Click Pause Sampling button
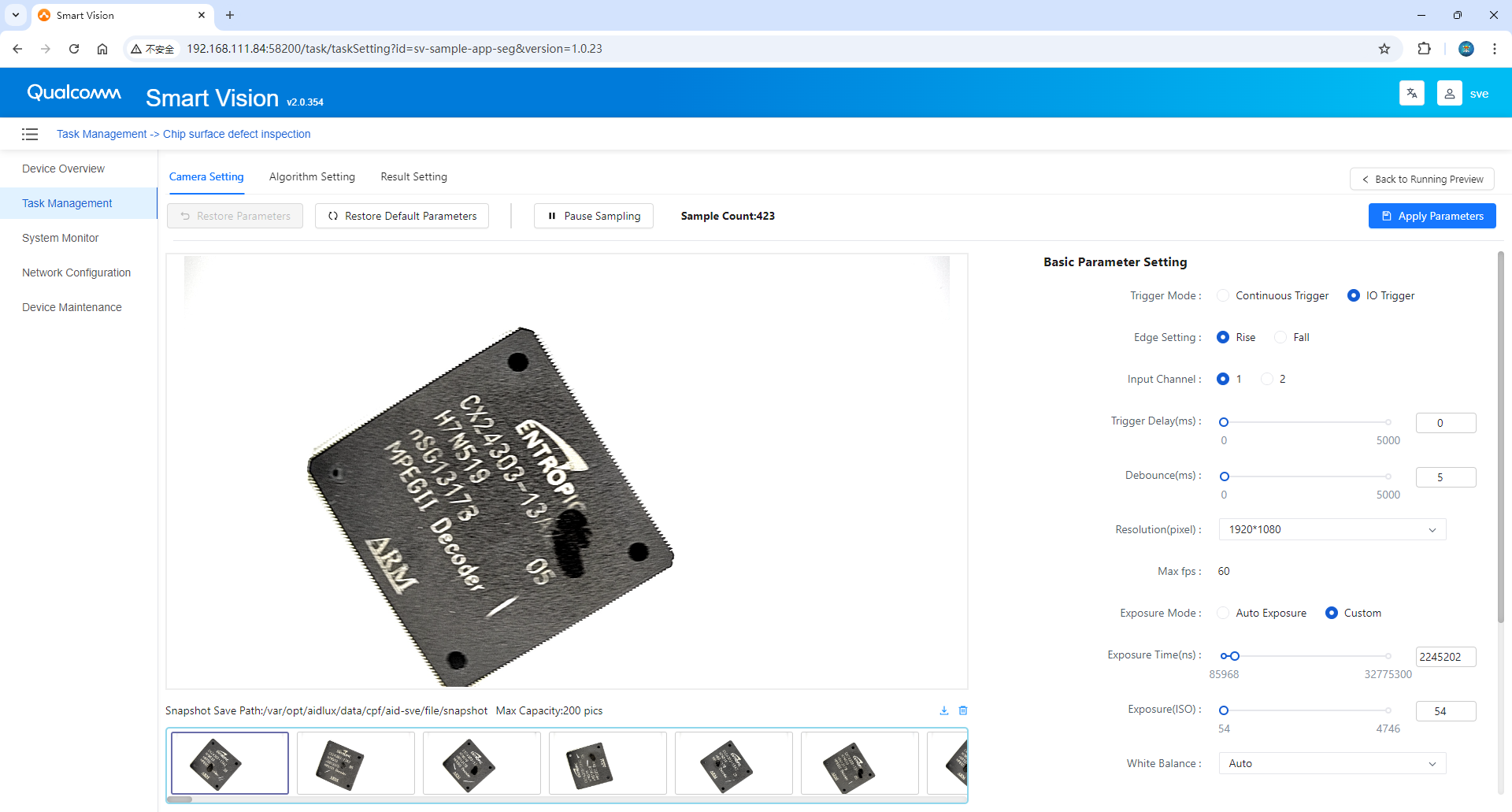The width and height of the screenshot is (1512, 812). click(x=594, y=216)
